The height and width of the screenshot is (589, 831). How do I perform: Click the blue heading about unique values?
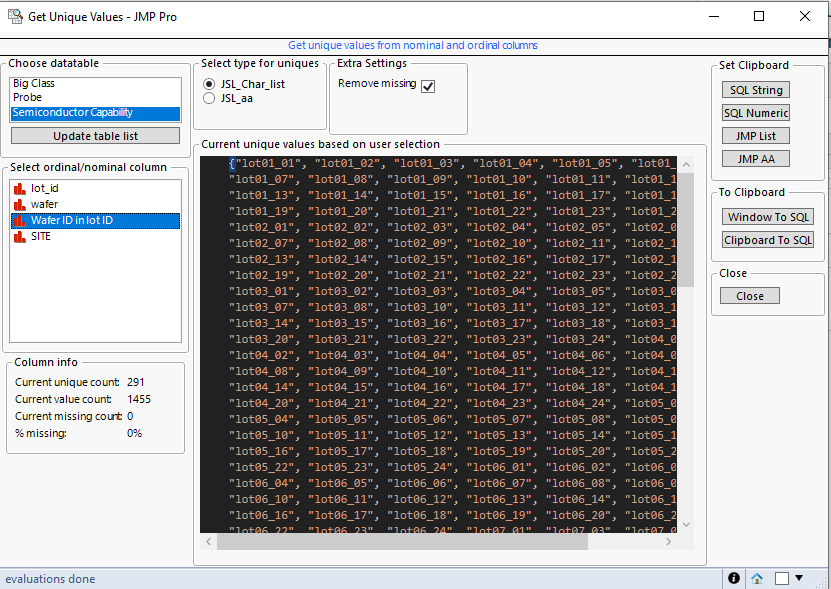tap(413, 46)
